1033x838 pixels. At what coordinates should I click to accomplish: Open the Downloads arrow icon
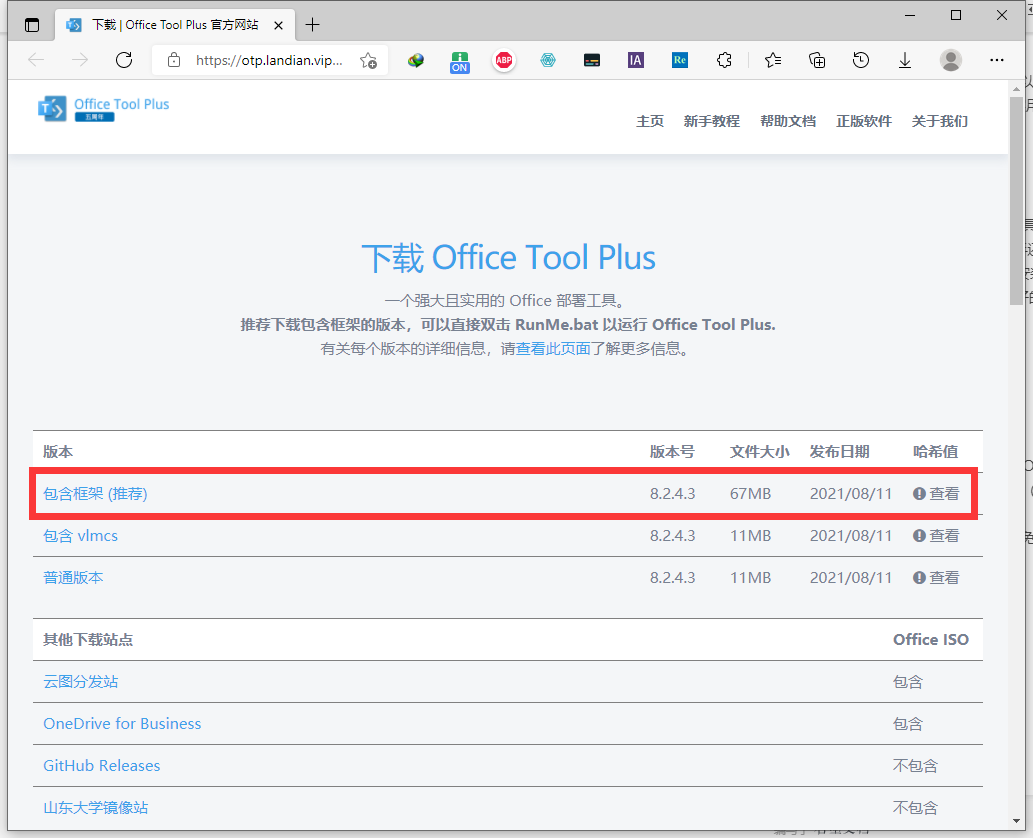click(x=905, y=60)
